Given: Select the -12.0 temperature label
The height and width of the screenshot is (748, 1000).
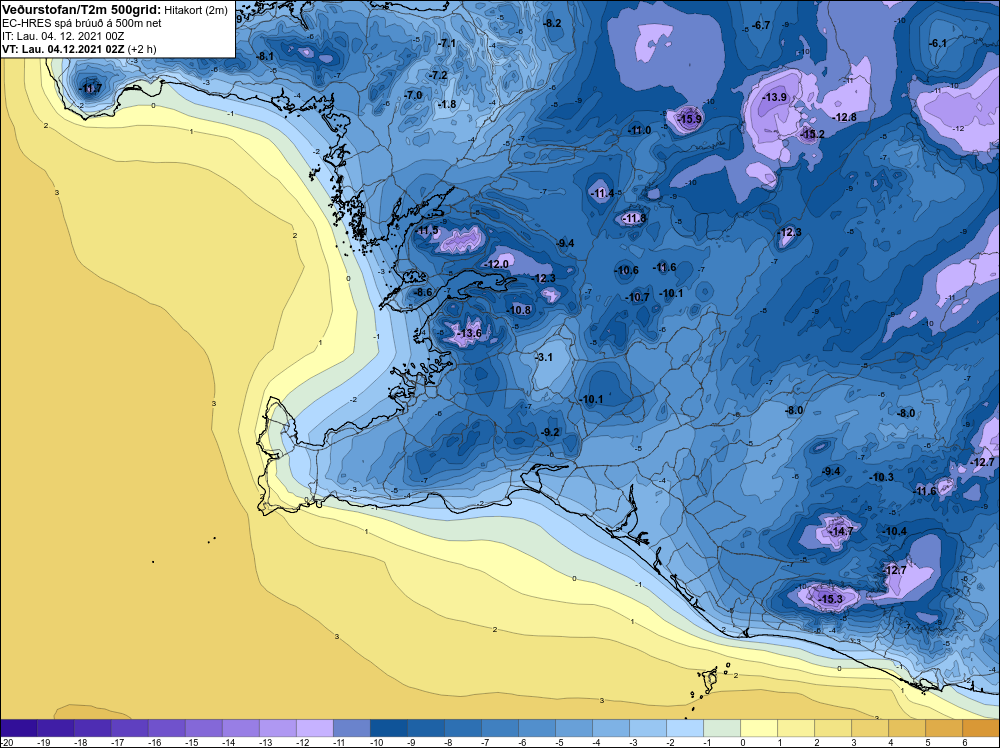Looking at the screenshot, I should [x=497, y=264].
